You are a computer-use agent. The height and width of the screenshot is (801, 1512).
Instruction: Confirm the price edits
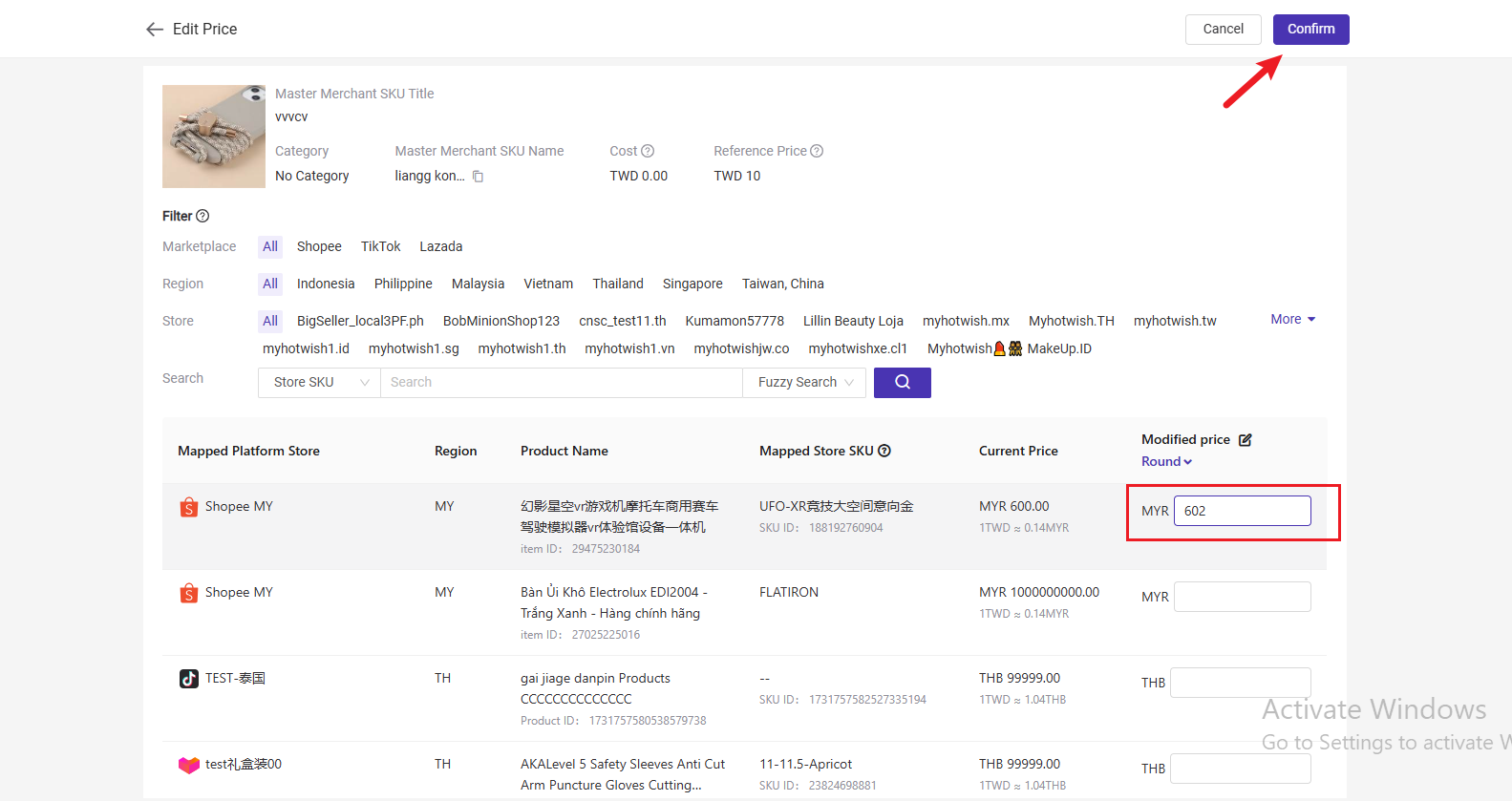tap(1311, 30)
